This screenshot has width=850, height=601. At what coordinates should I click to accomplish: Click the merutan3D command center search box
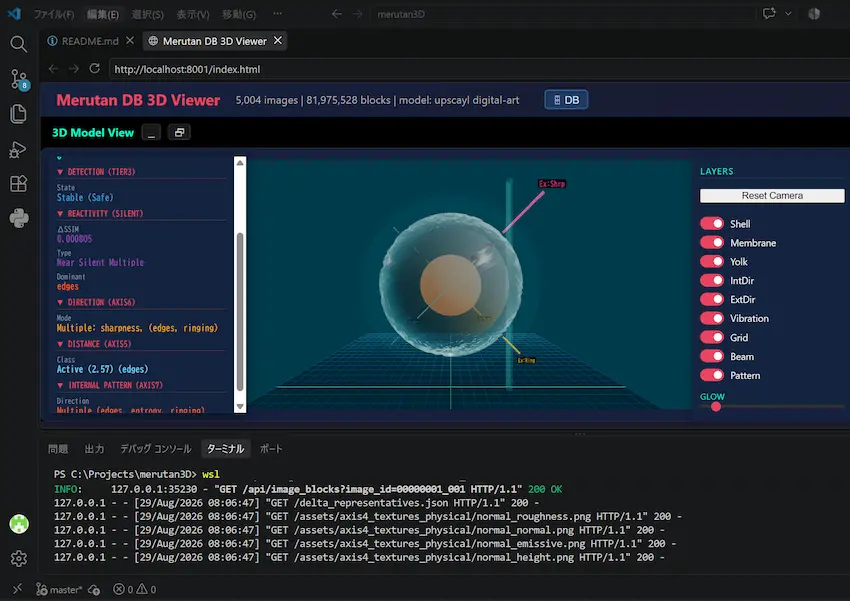pyautogui.click(x=564, y=14)
